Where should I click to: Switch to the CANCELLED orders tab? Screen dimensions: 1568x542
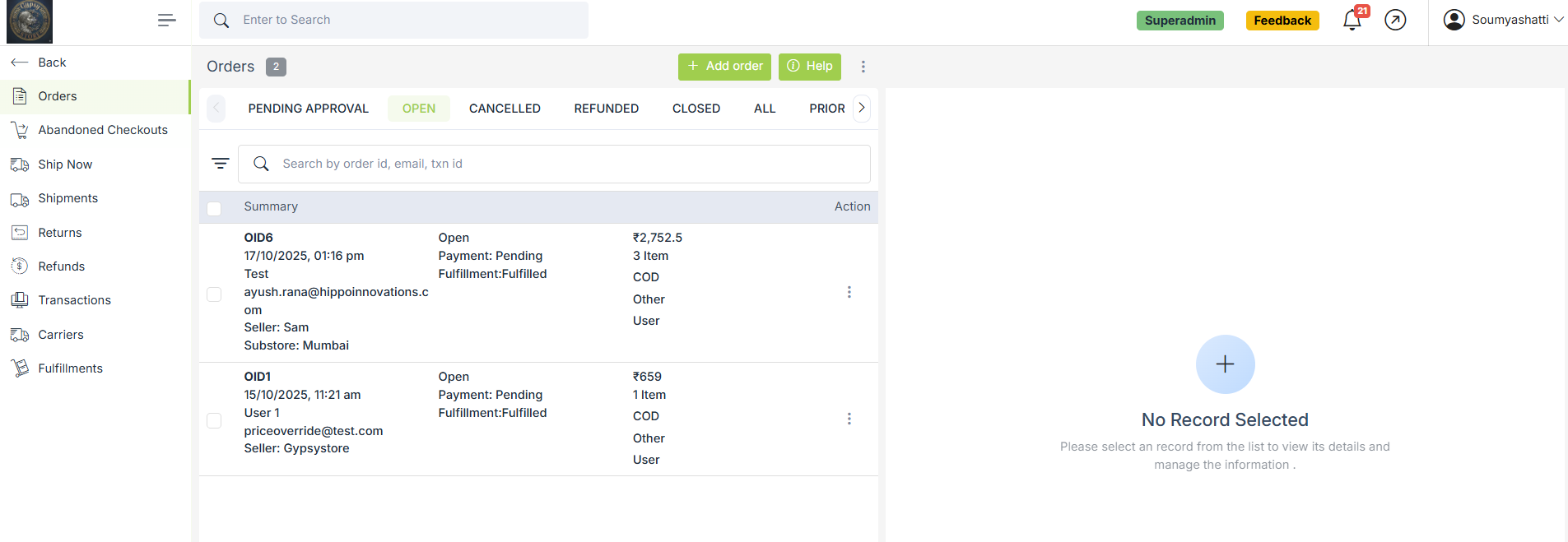(x=505, y=109)
